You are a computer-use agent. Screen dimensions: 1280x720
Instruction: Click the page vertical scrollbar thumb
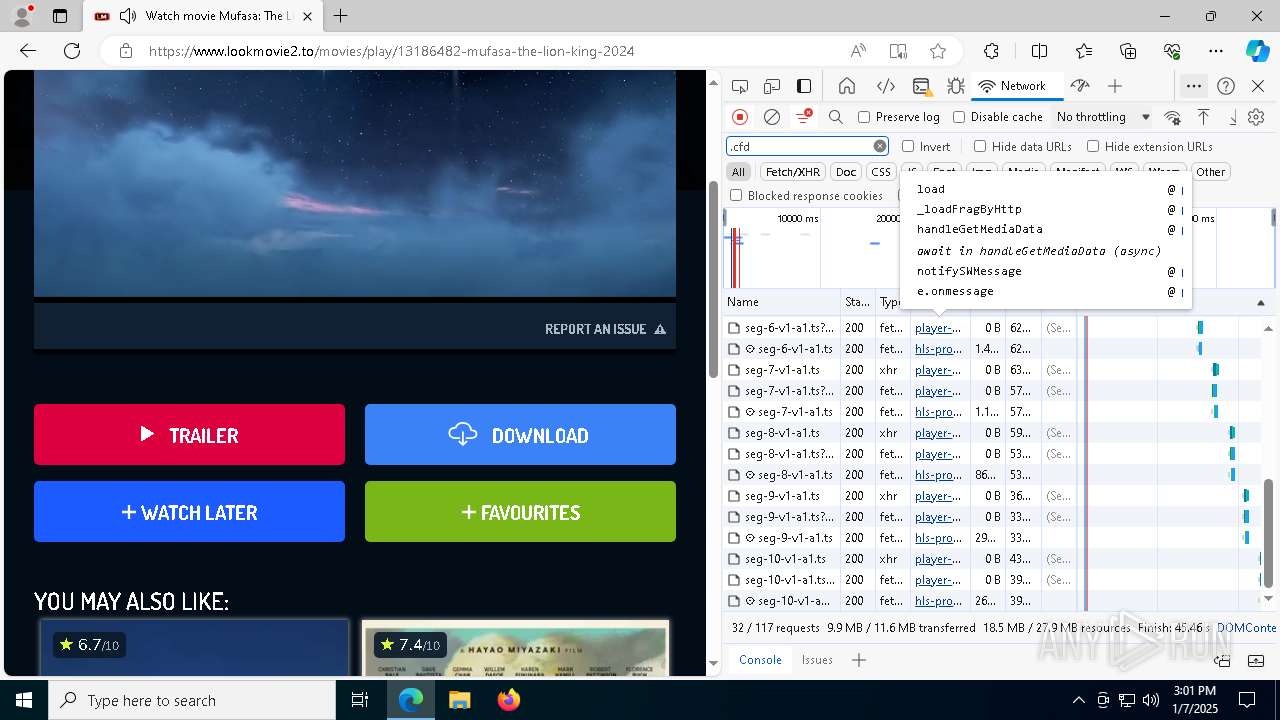(714, 280)
